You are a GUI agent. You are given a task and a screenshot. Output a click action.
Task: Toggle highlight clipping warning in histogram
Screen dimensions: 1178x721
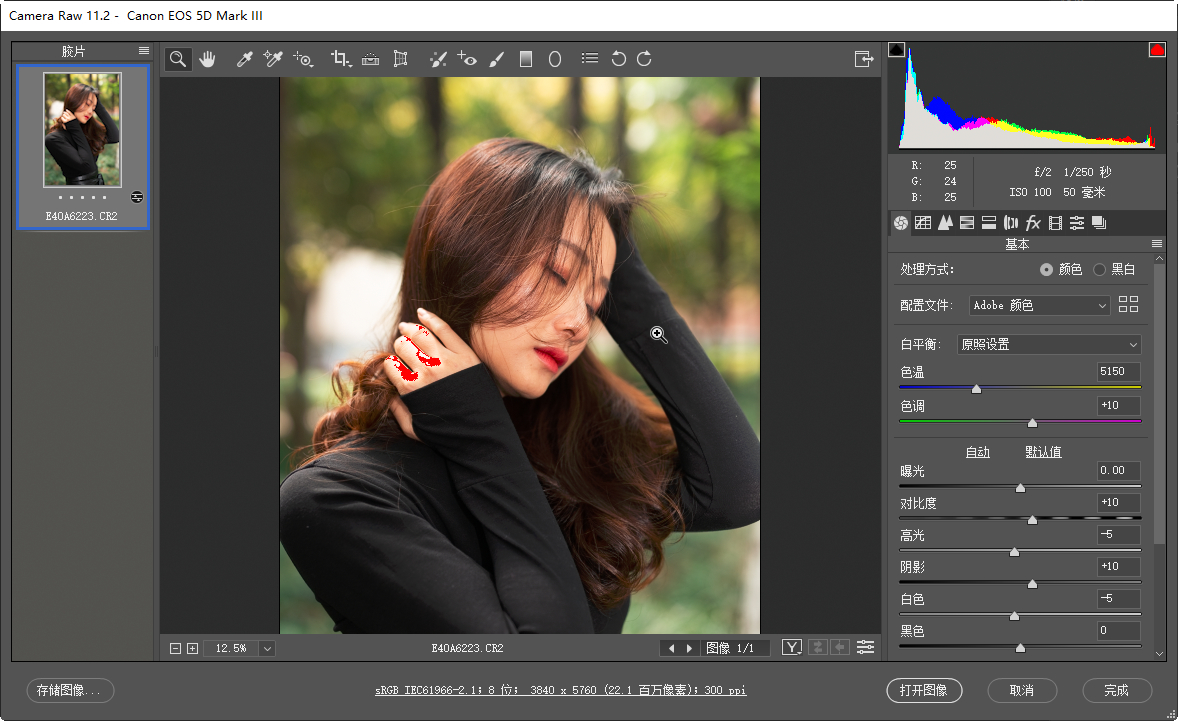click(1157, 50)
